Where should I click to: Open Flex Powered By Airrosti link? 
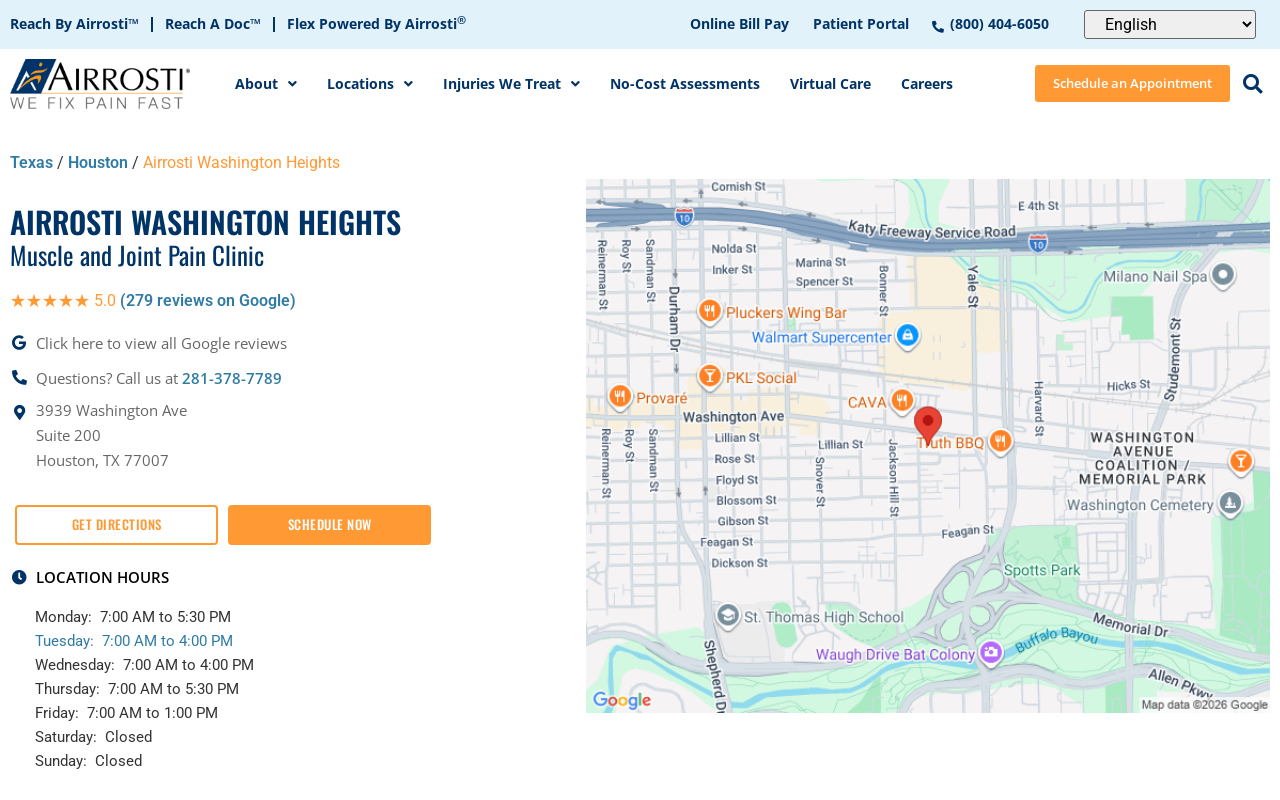(376, 24)
